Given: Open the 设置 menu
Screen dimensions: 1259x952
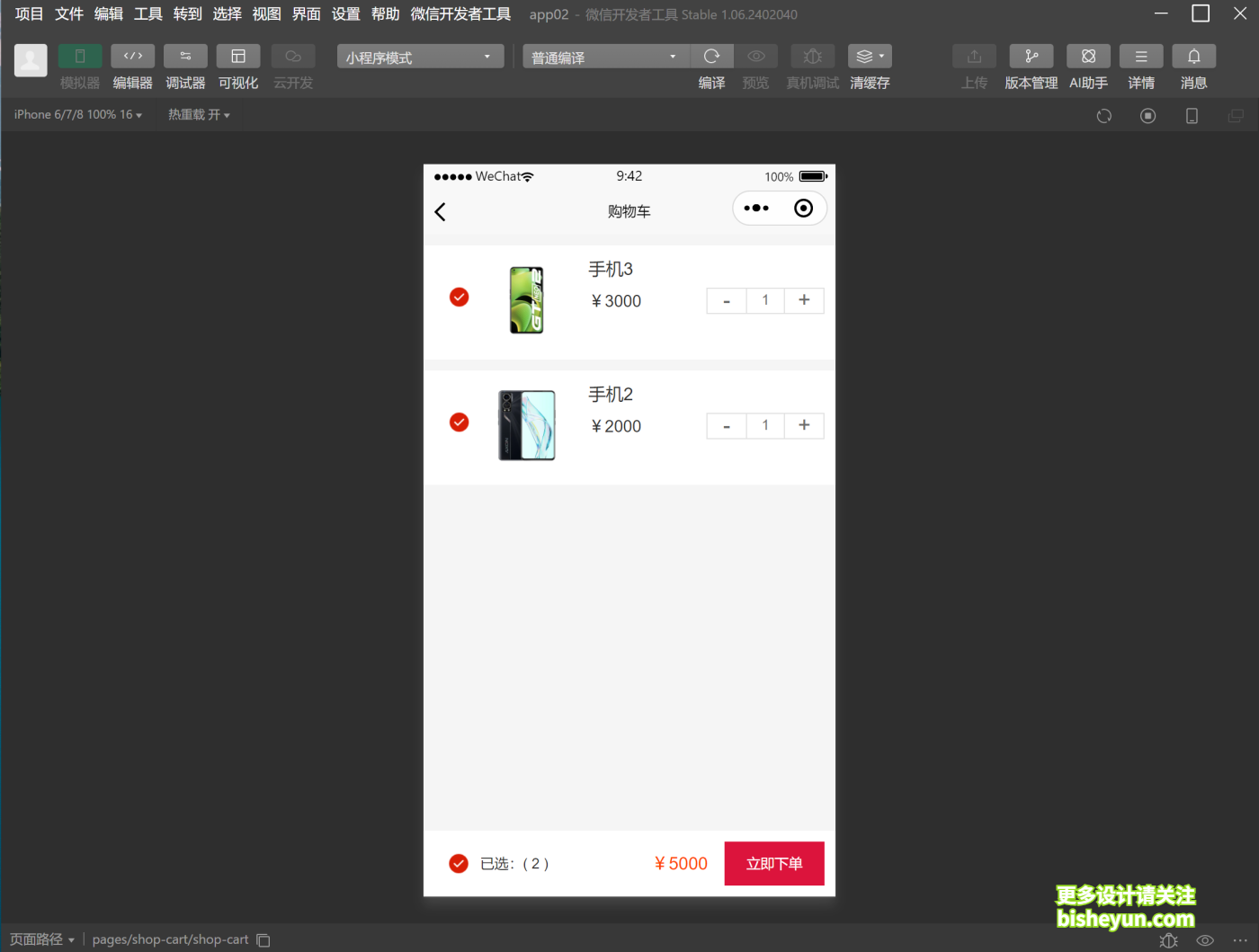Looking at the screenshot, I should pos(345,13).
